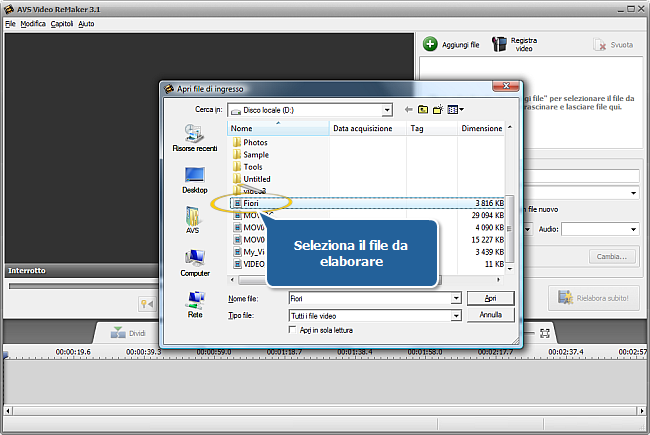Screen dimensions: 650x435
Task: Click the 15 227 KB size cell
Action: point(488,240)
